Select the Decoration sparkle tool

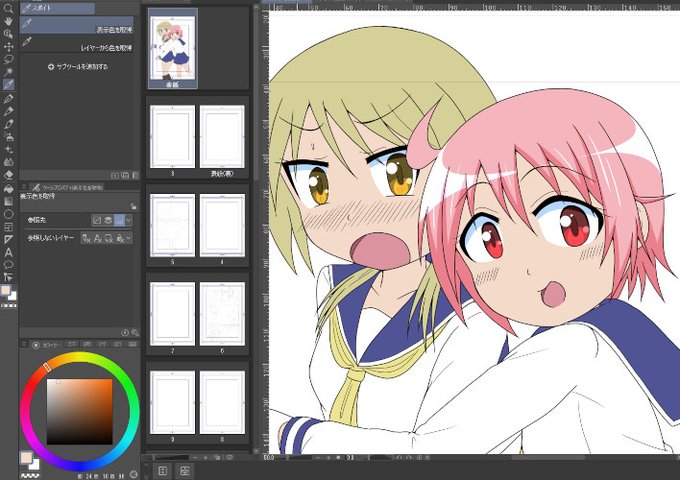8,150
